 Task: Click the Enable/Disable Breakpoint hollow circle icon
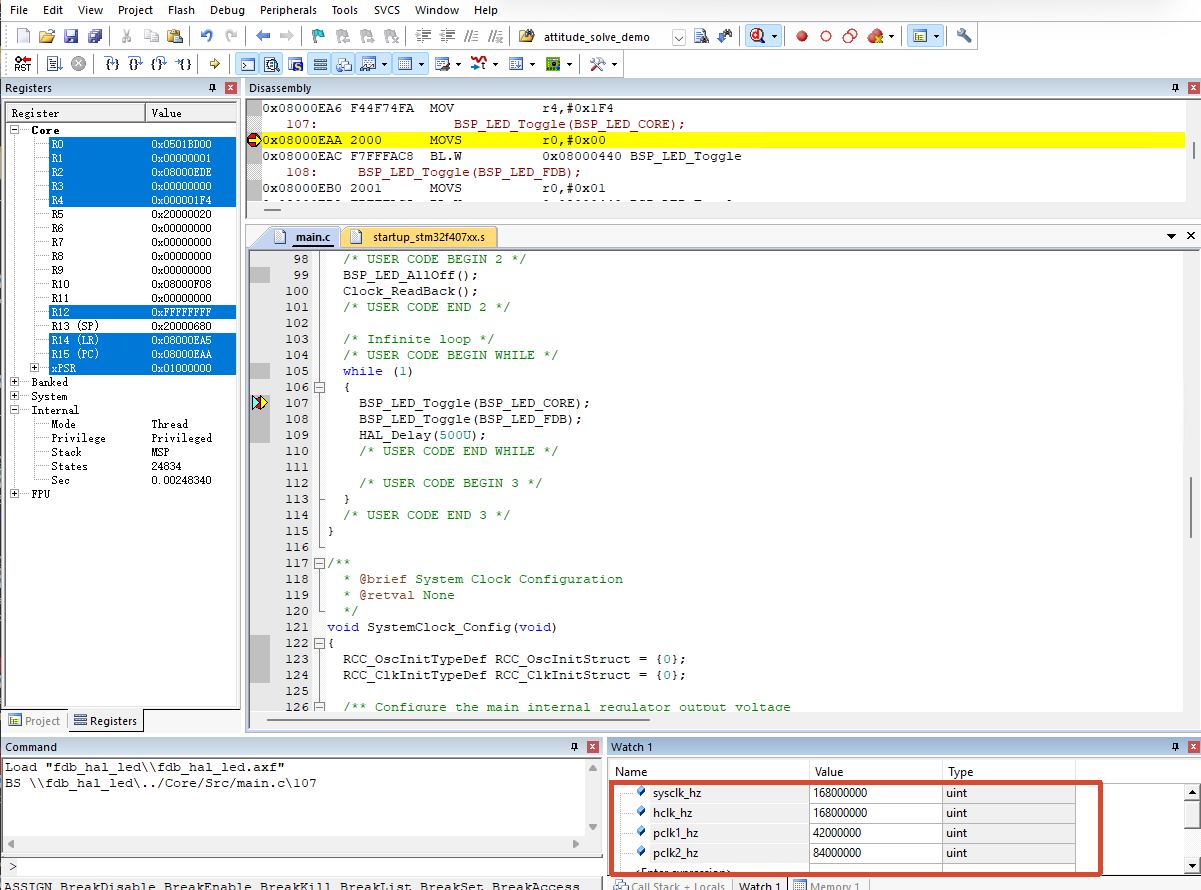826,36
